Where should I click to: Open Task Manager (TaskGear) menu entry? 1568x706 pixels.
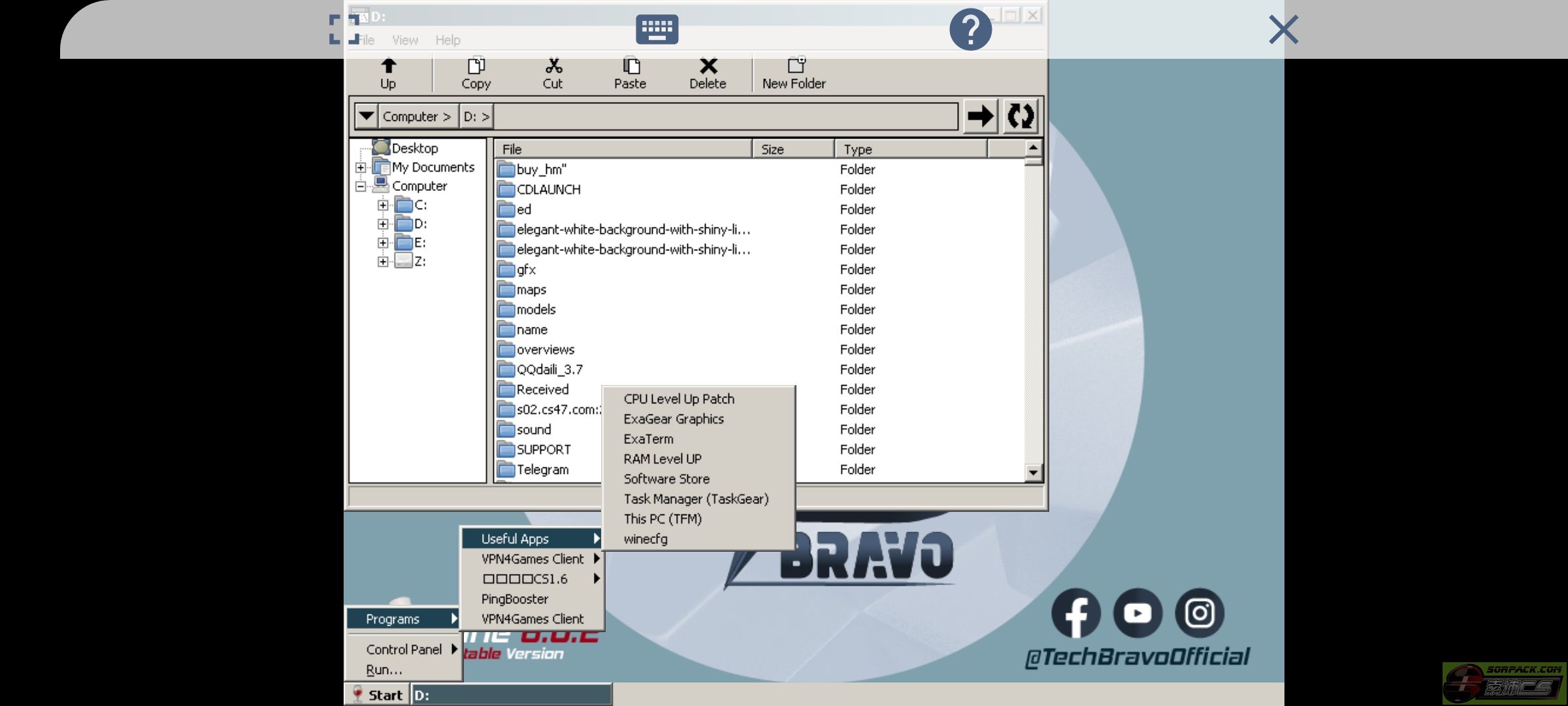pyautogui.click(x=696, y=499)
